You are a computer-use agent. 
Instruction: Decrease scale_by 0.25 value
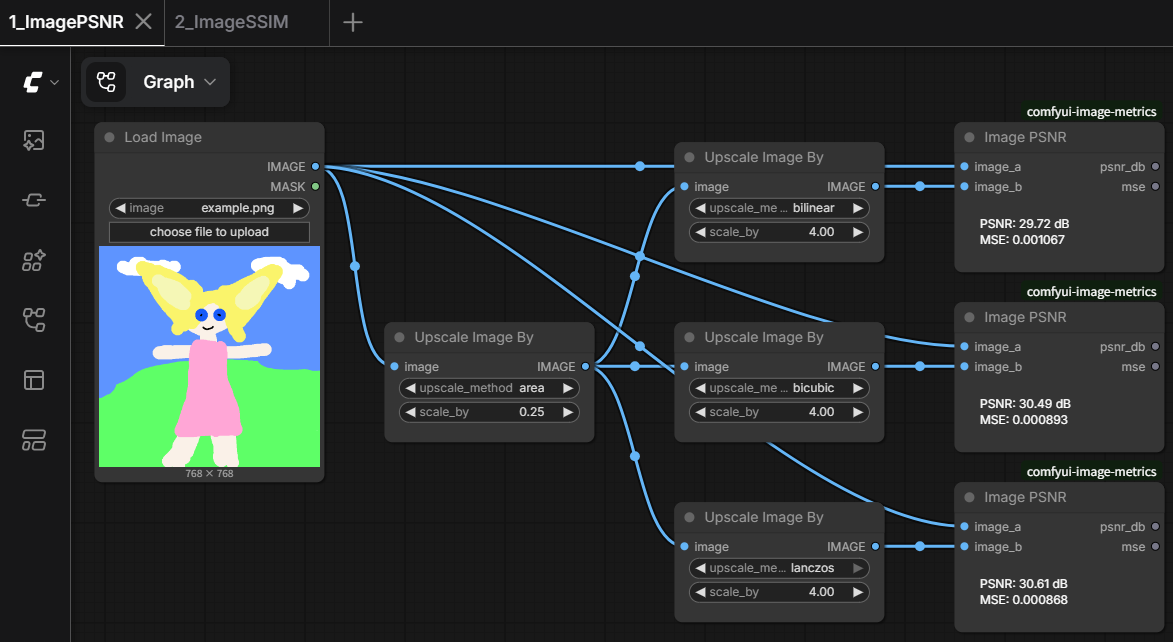click(x=410, y=412)
